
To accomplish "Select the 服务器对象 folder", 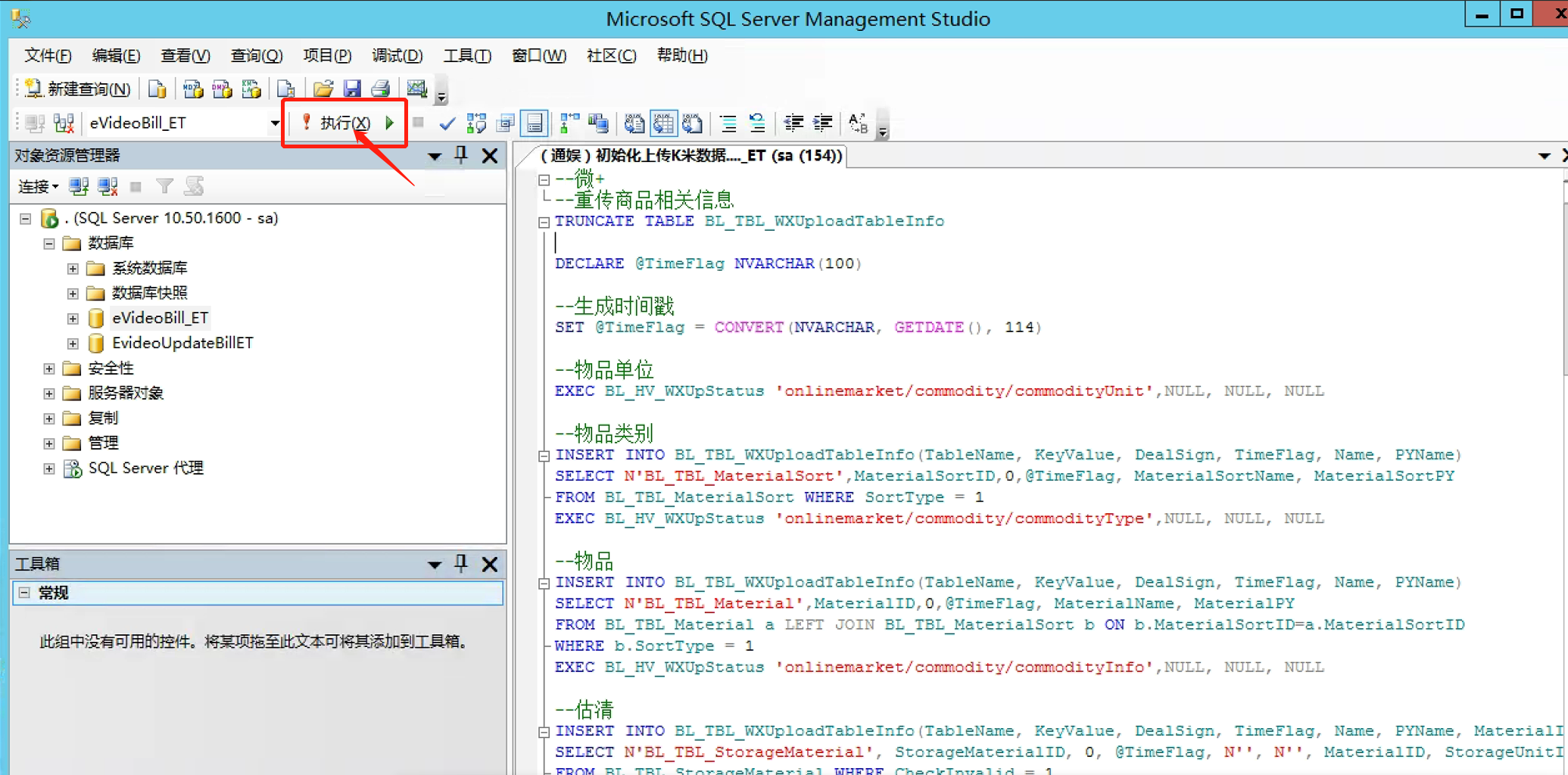I will point(126,393).
